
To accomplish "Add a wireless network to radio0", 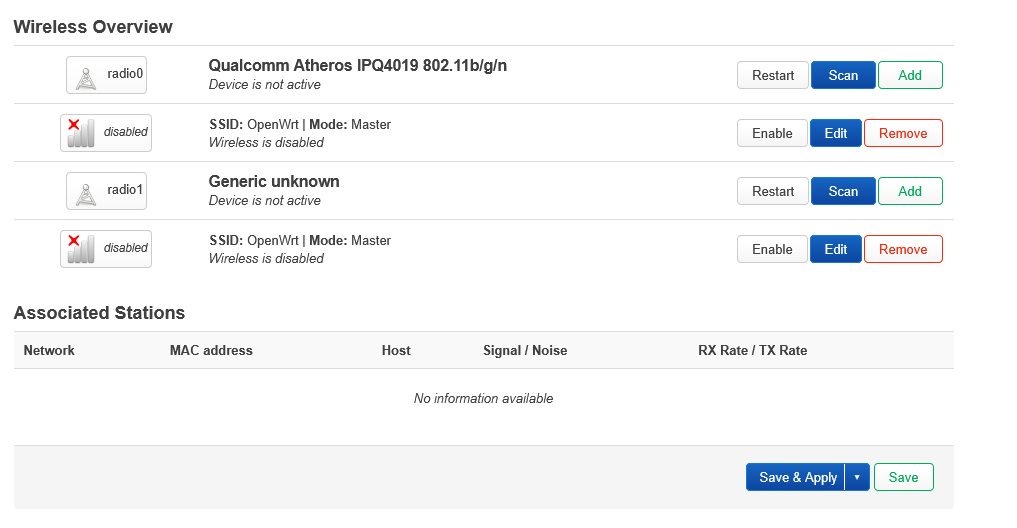I will coord(909,75).
